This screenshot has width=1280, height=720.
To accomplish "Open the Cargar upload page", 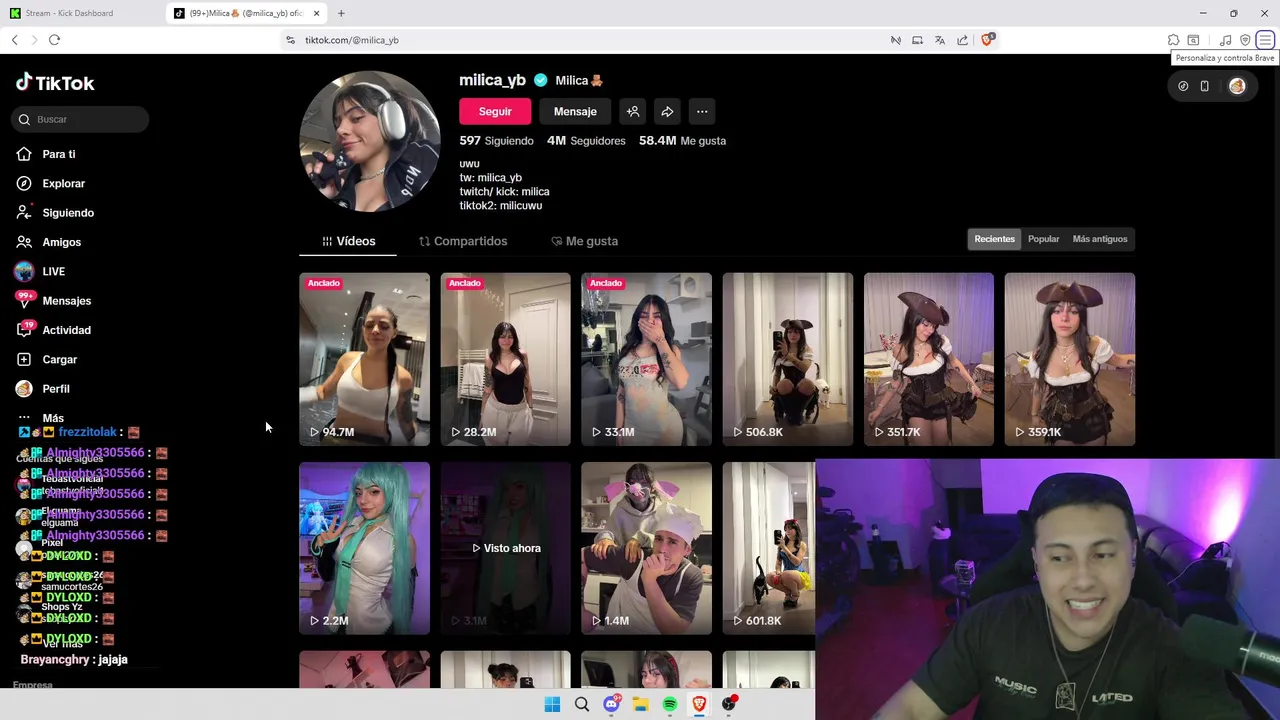I will click(59, 359).
